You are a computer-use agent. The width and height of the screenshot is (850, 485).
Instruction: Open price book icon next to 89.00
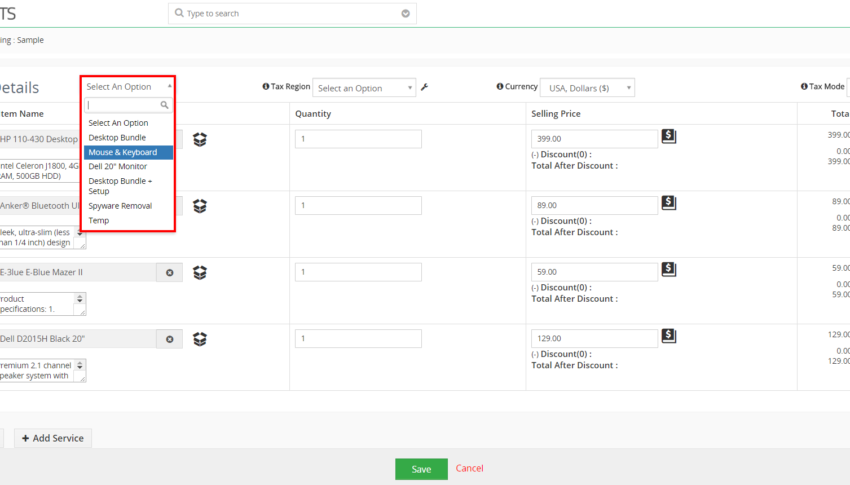coord(669,203)
